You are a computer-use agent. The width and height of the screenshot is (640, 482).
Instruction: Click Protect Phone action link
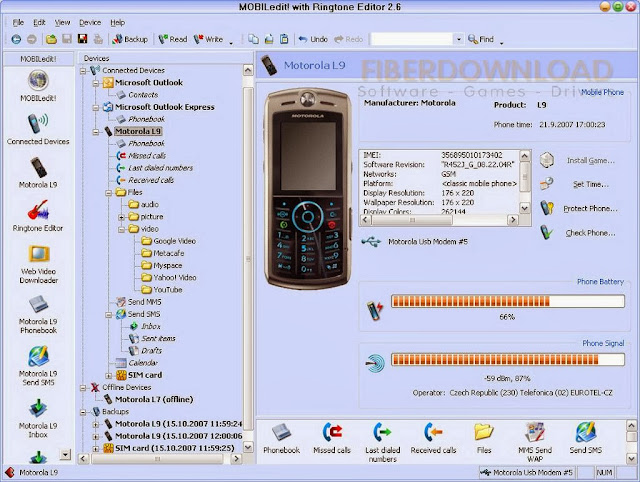tap(590, 209)
